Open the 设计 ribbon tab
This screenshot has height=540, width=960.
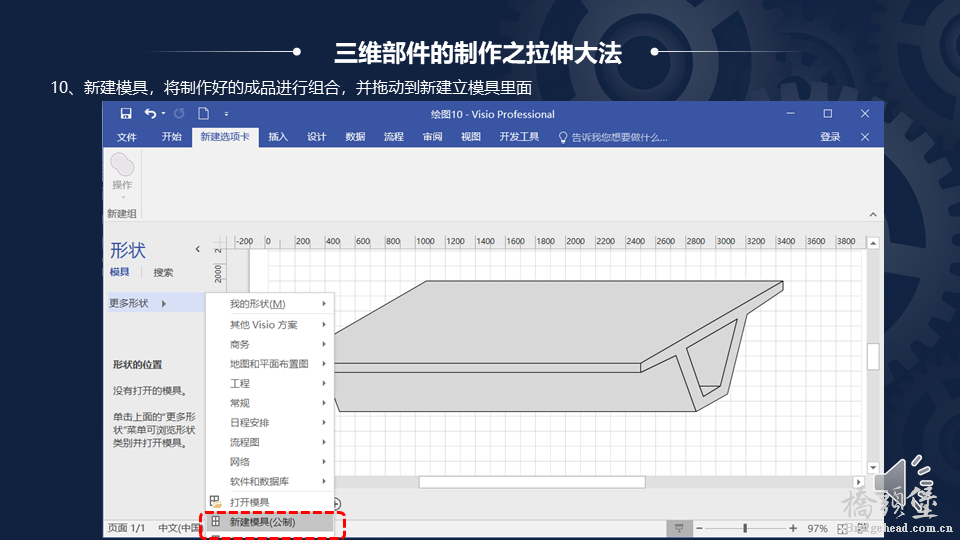[x=317, y=137]
